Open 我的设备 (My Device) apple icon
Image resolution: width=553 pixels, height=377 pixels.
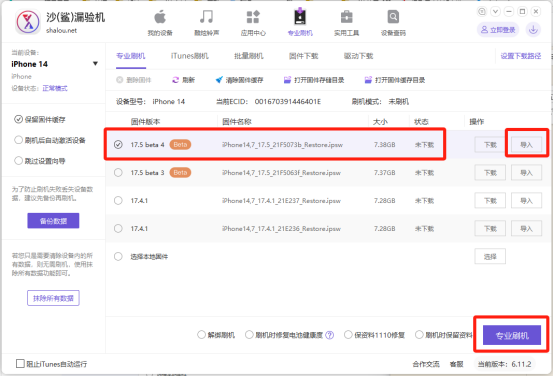[160, 17]
